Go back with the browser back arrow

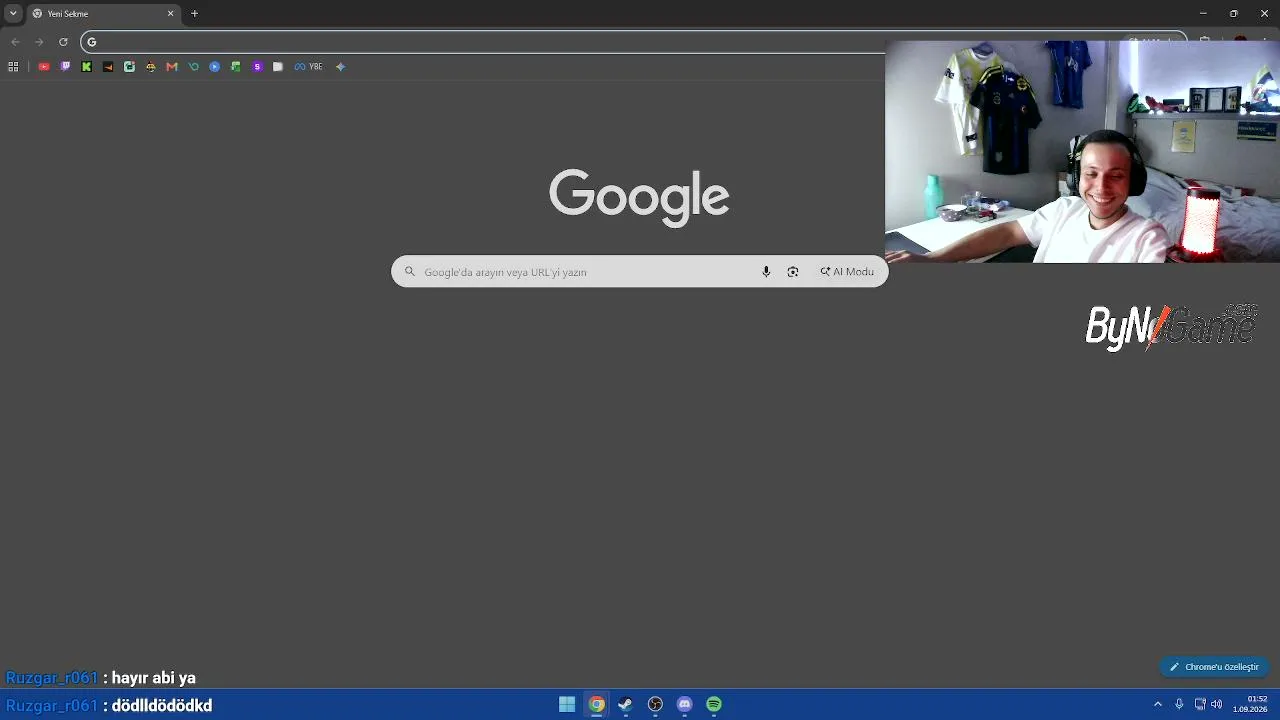(15, 42)
